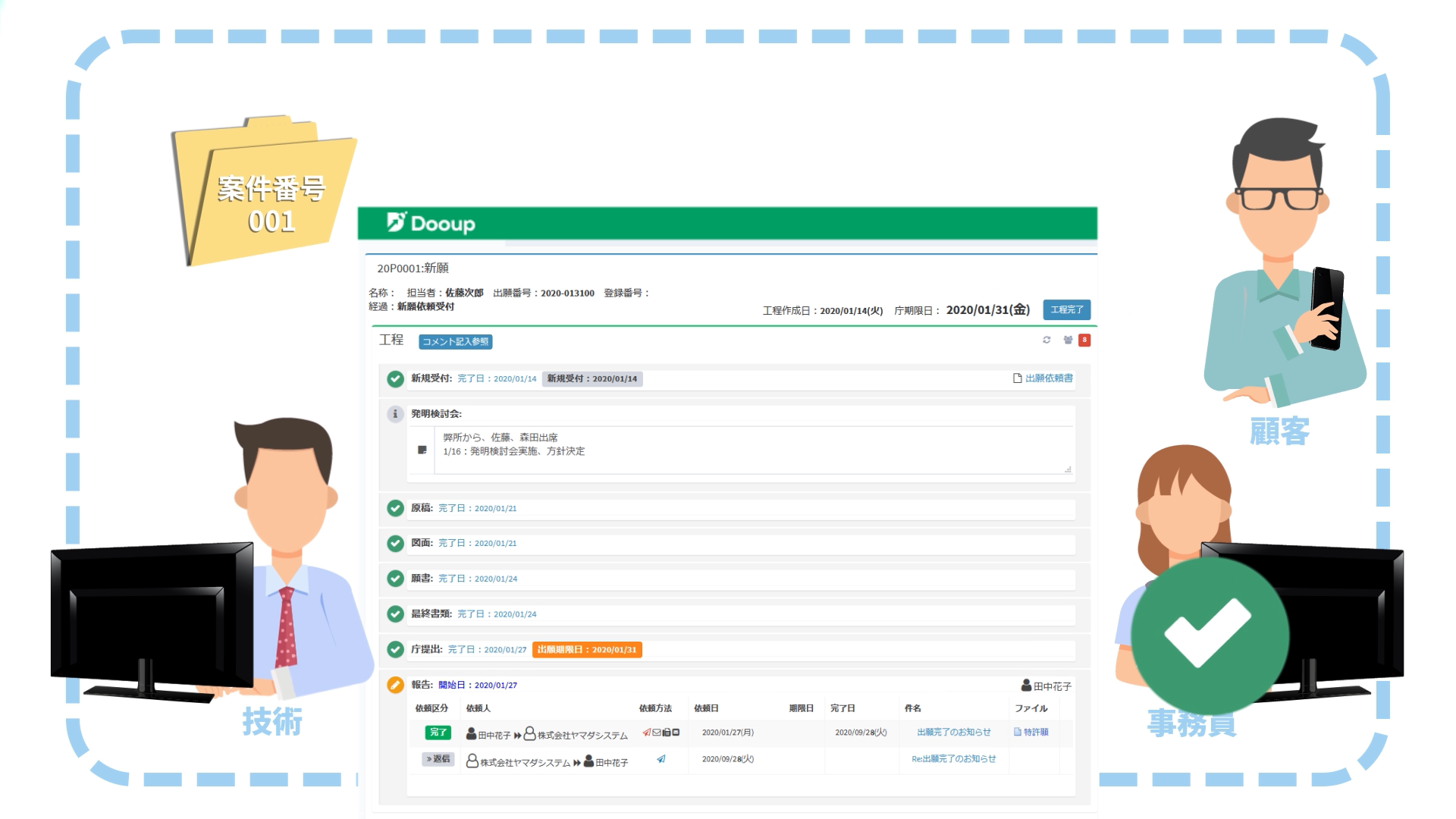
Task: Click the 案件番号 001 folder image
Action: [263, 190]
